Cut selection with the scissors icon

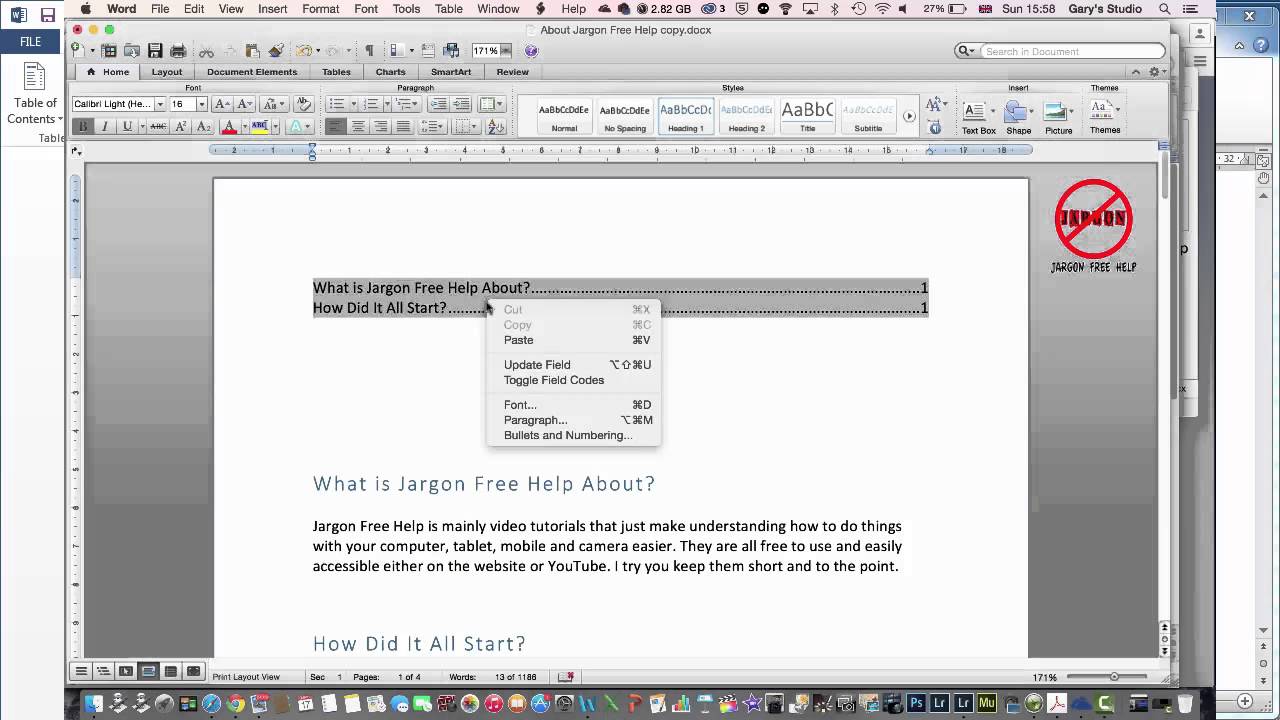pyautogui.click(x=206, y=51)
